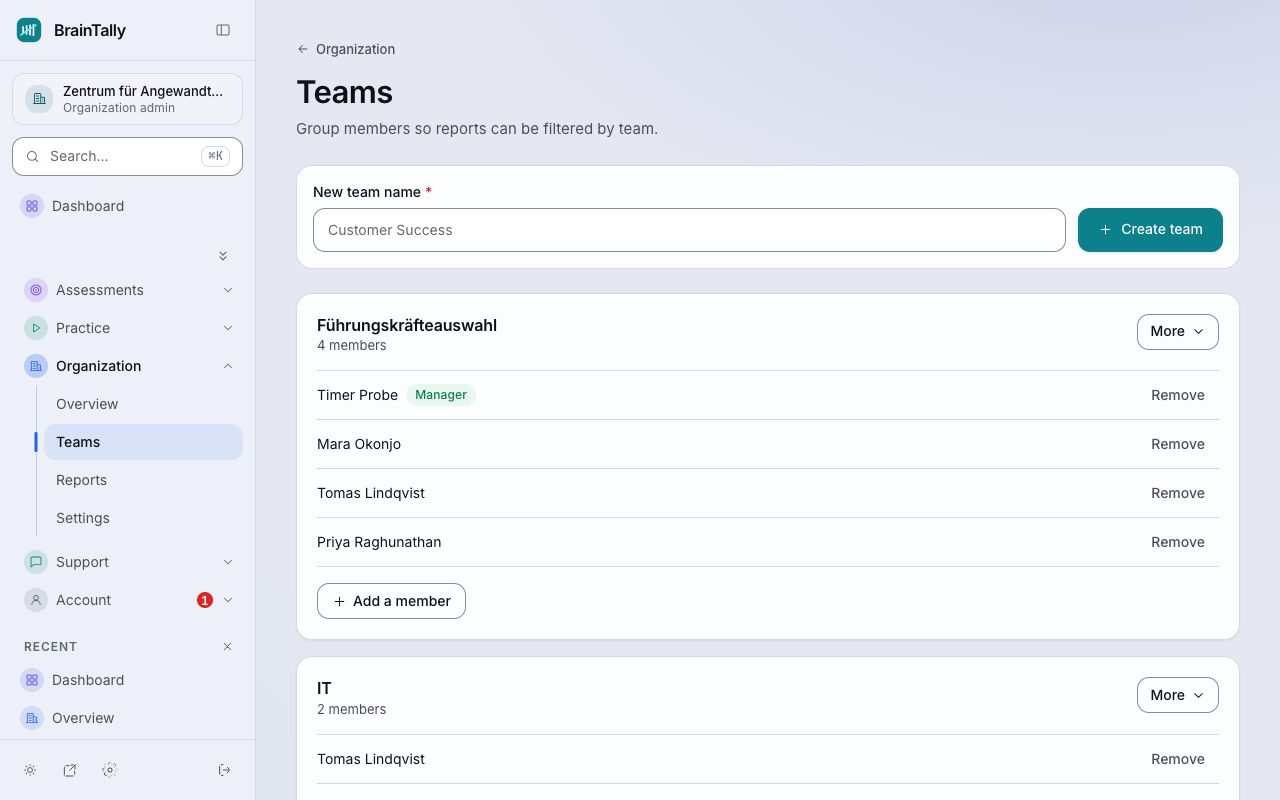Image resolution: width=1280 pixels, height=800 pixels.
Task: Click Add a member button
Action: tap(391, 601)
